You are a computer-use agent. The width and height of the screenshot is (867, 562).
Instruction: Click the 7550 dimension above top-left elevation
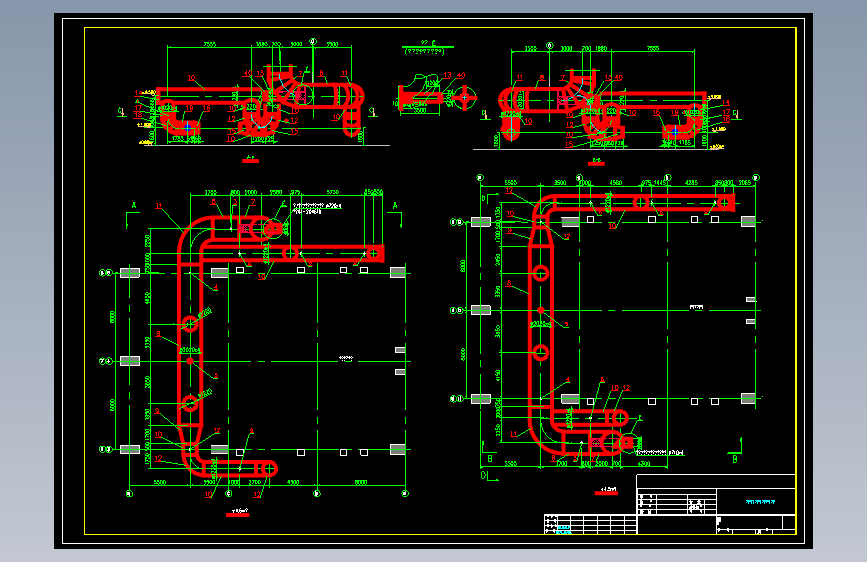click(x=210, y=44)
